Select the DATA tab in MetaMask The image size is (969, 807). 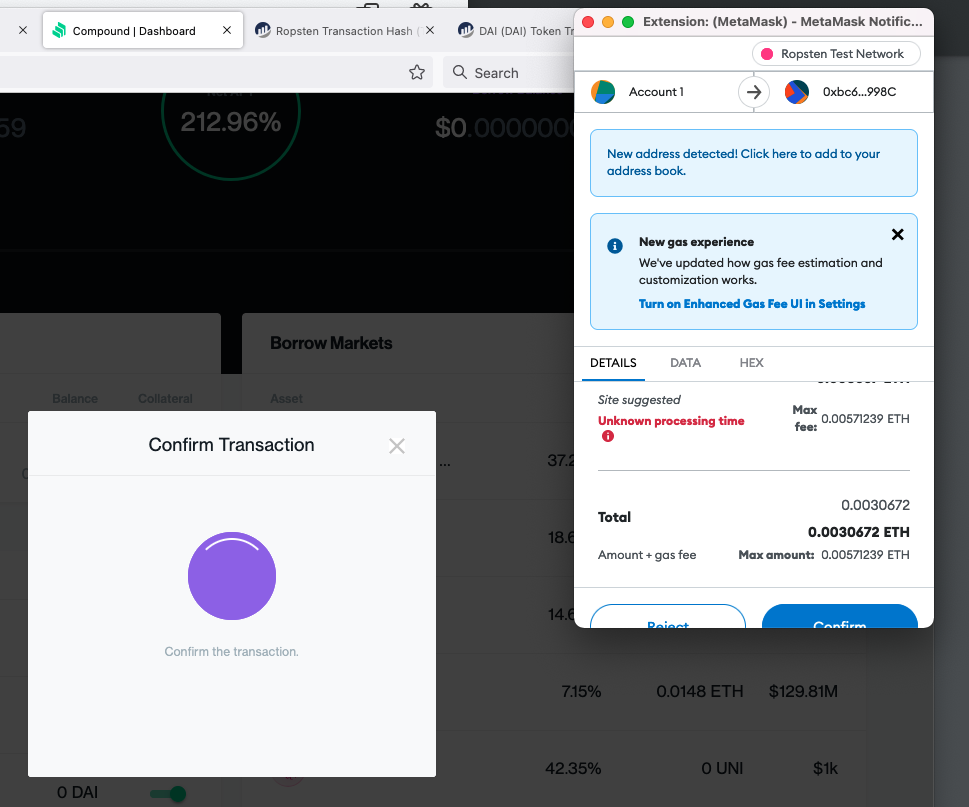tap(685, 363)
